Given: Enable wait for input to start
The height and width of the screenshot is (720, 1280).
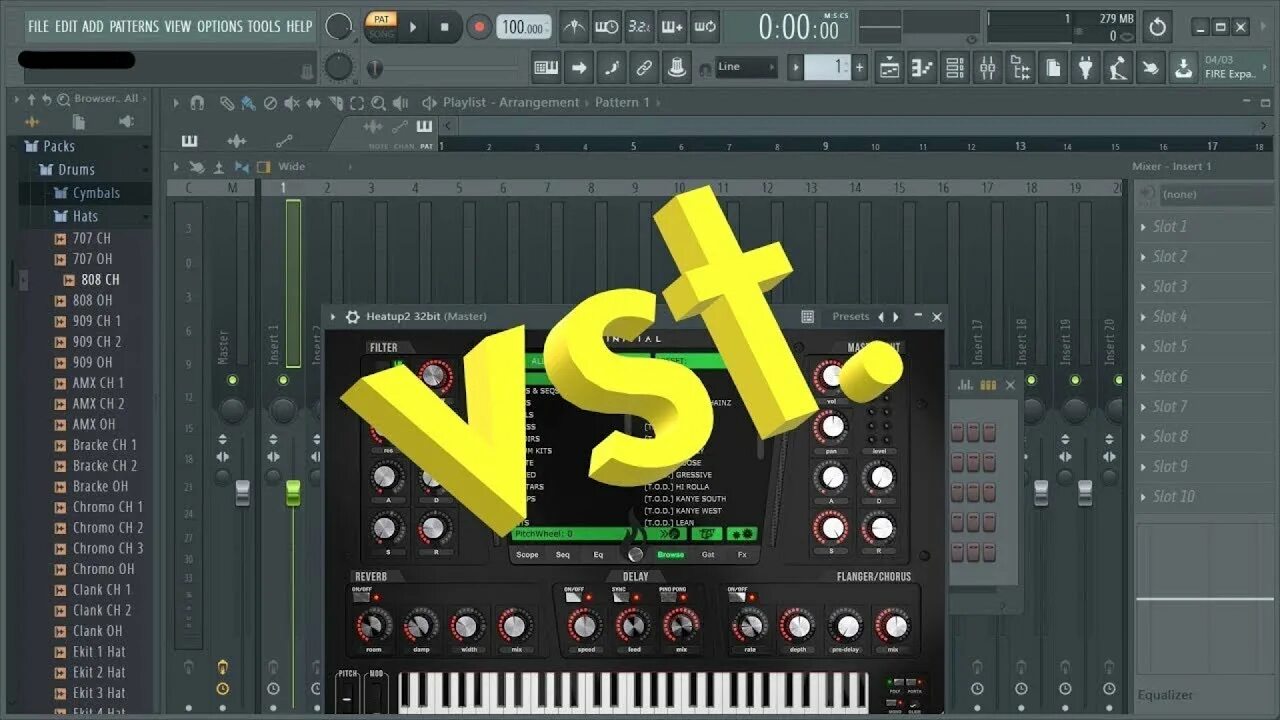Looking at the screenshot, I should click(x=606, y=27).
